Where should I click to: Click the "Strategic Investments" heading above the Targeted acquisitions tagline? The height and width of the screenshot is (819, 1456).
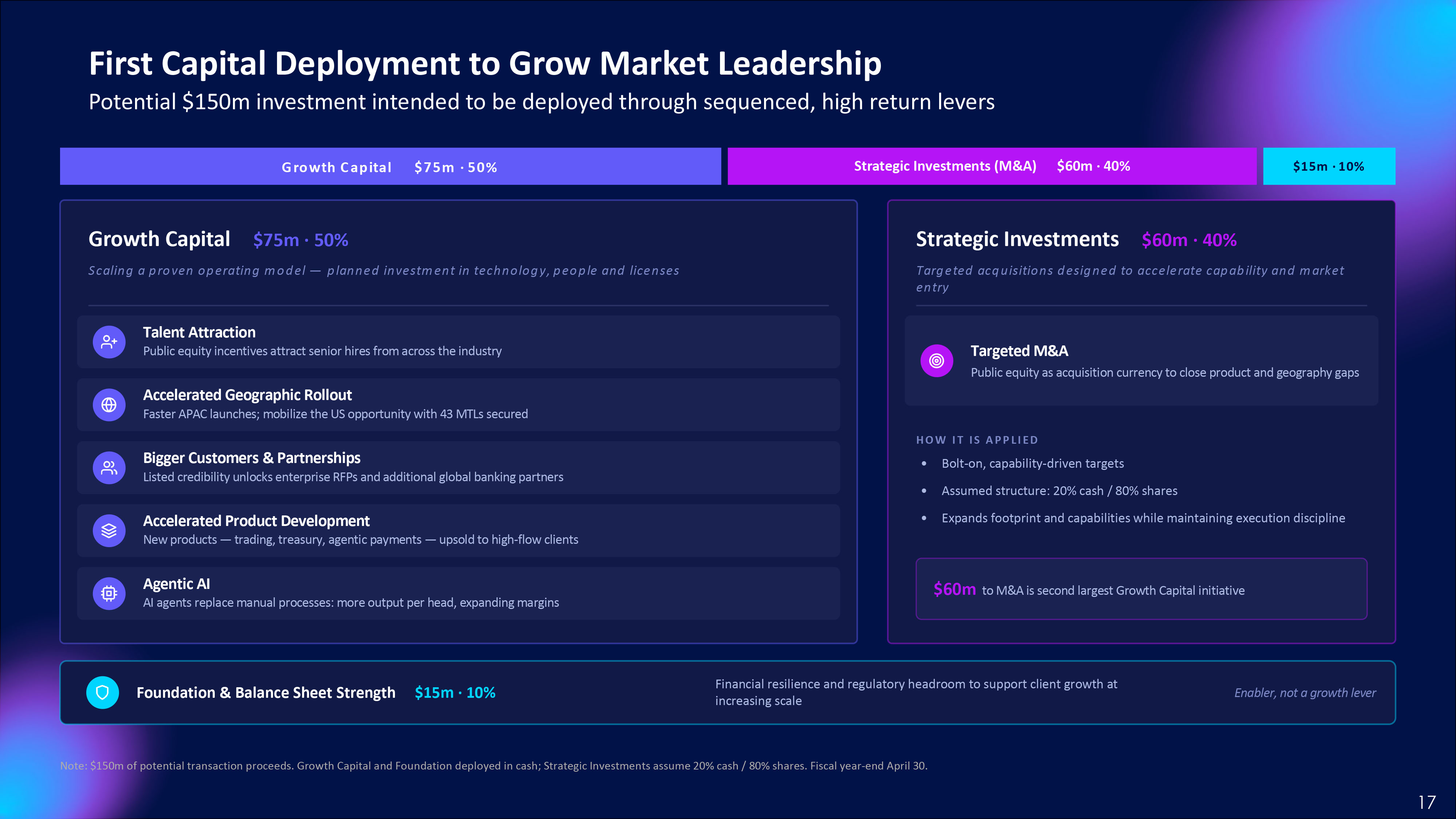[x=1017, y=240]
